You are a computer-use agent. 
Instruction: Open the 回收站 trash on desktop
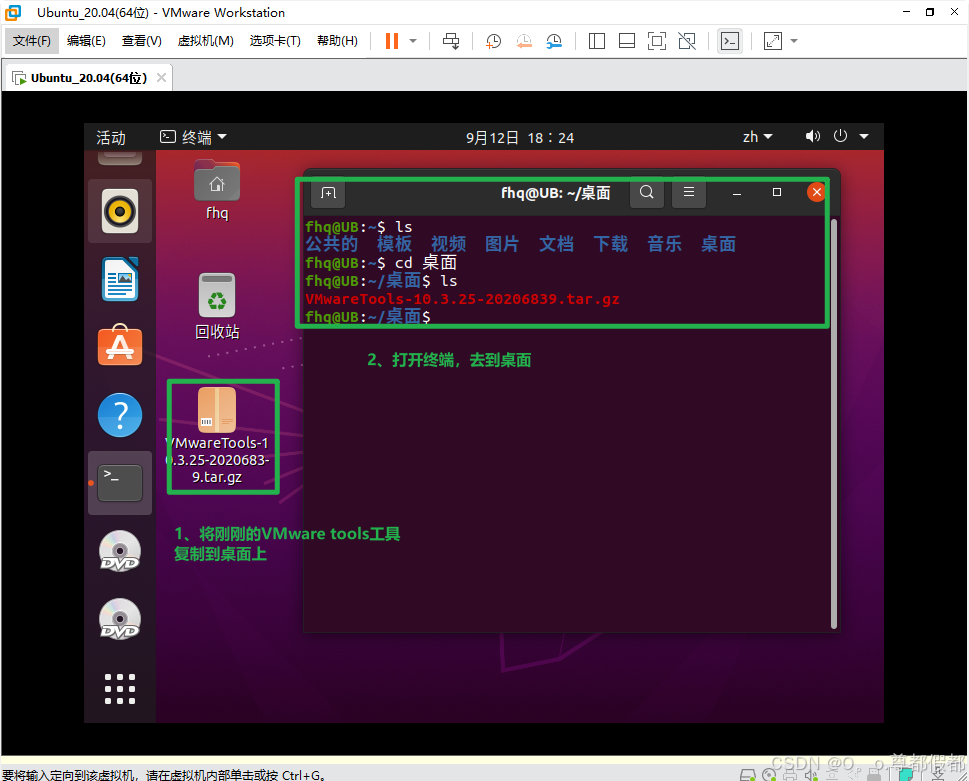[x=217, y=306]
